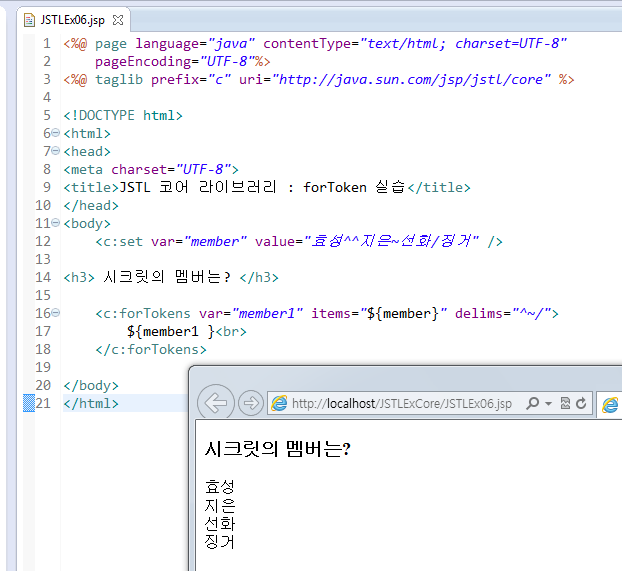Screen dimensions: 622x571
Task: Click 징거 in the browser output
Action: (x=220, y=542)
